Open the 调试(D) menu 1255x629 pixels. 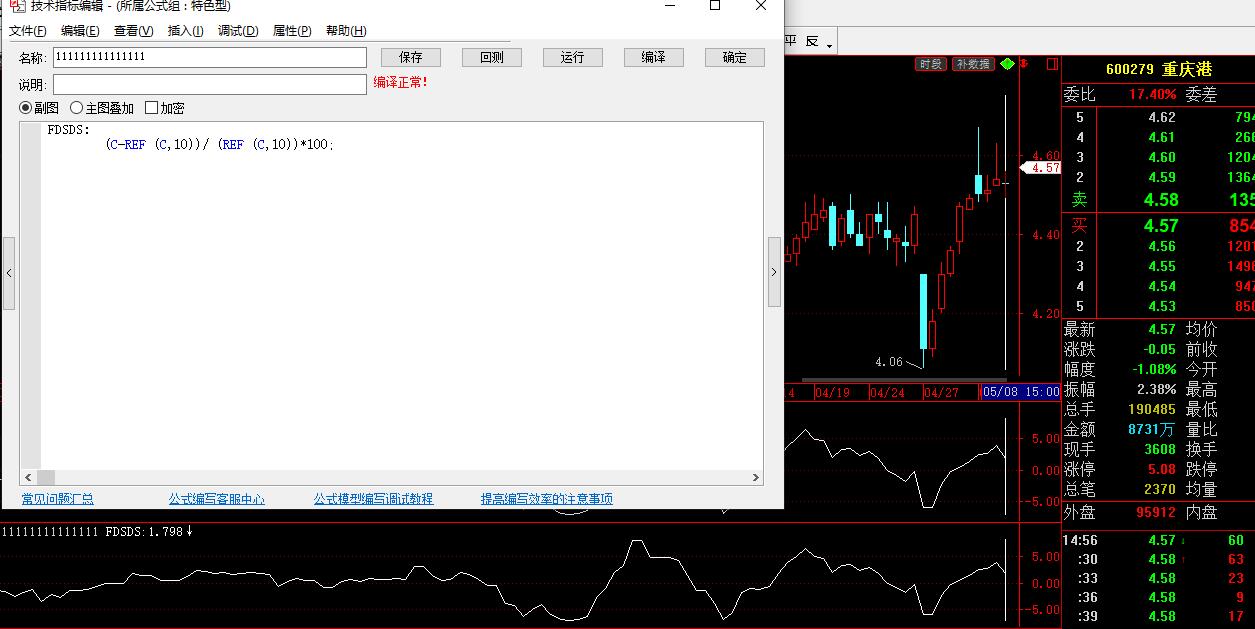point(238,31)
